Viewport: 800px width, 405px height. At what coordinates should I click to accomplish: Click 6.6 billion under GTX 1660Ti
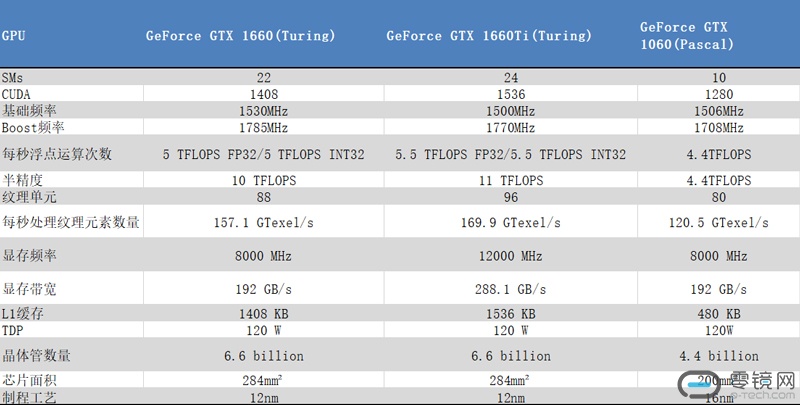tap(511, 356)
